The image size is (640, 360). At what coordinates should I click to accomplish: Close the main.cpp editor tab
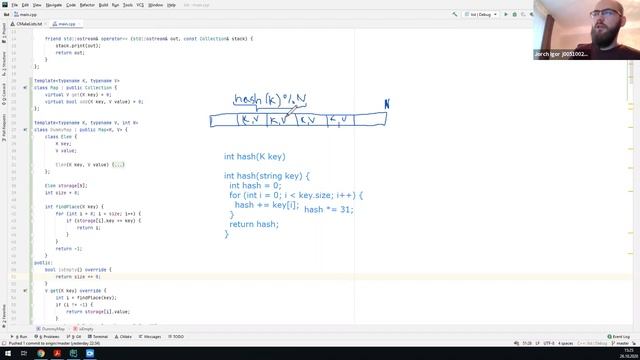click(x=79, y=24)
